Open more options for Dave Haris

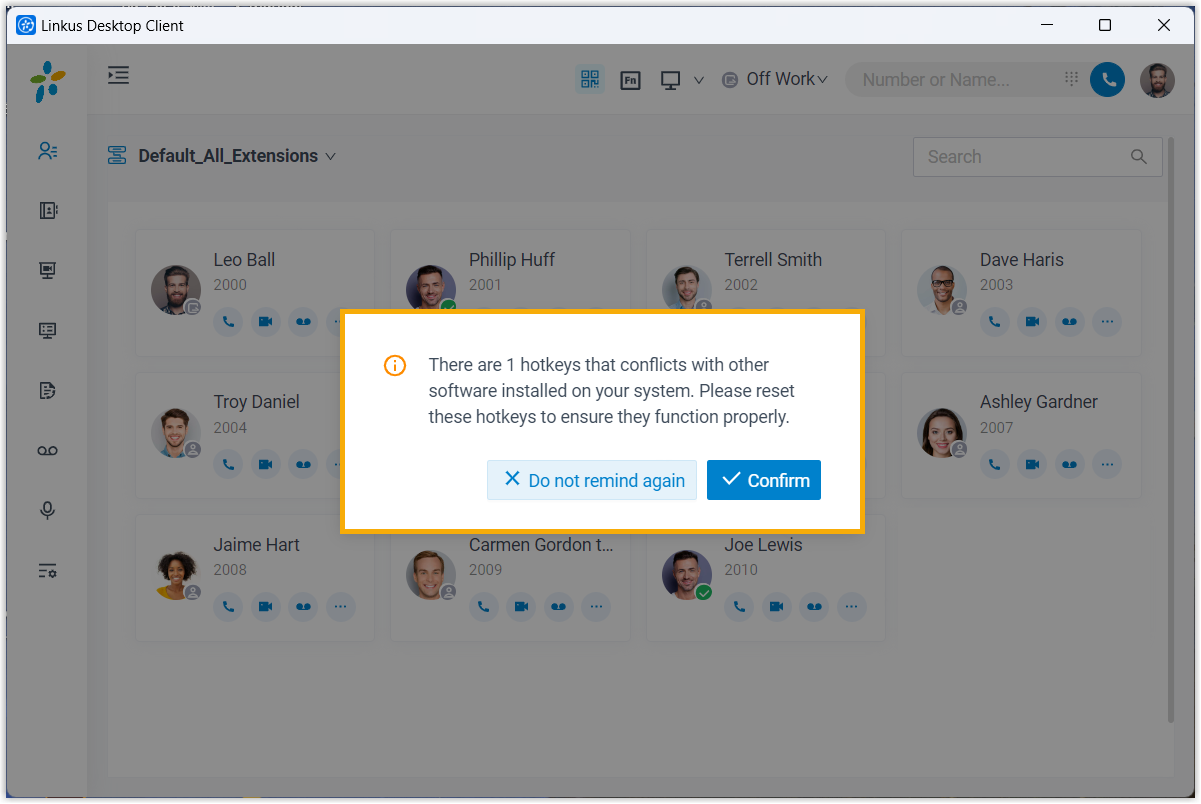[1107, 322]
